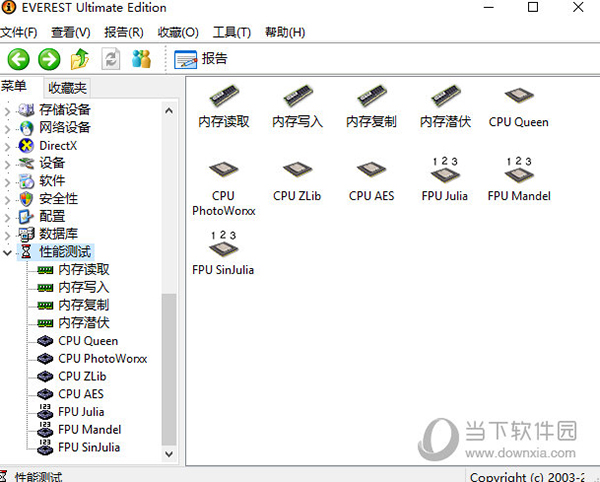Go forward with the green right arrow
600x482 pixels.
tap(49, 59)
